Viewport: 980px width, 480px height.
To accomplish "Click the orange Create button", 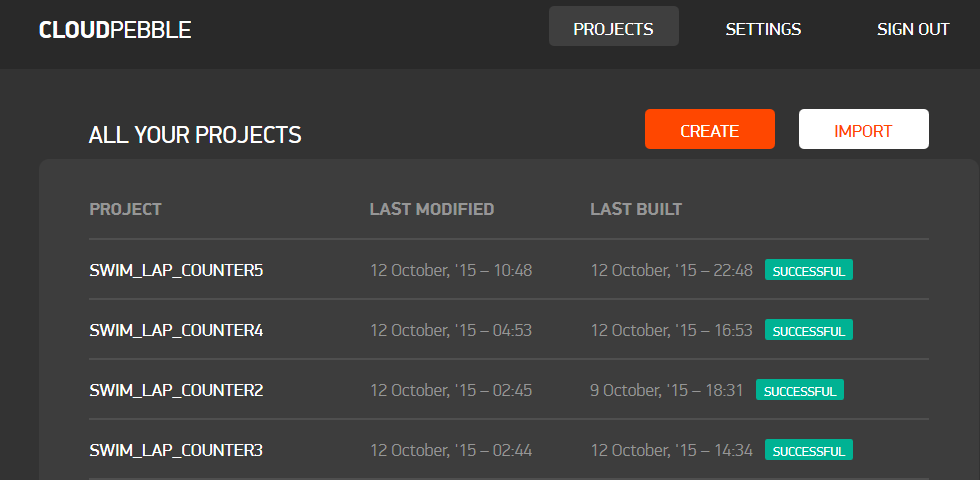I will tap(710, 129).
